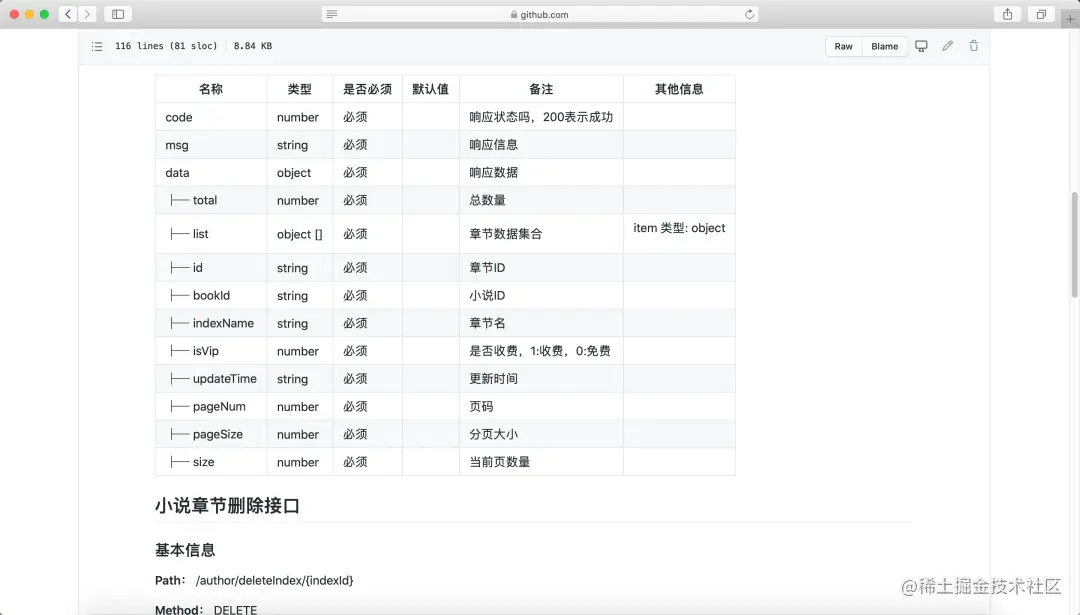Screen dimensions: 1080x615
Task: Click the github.com address field
Action: [x=540, y=14]
